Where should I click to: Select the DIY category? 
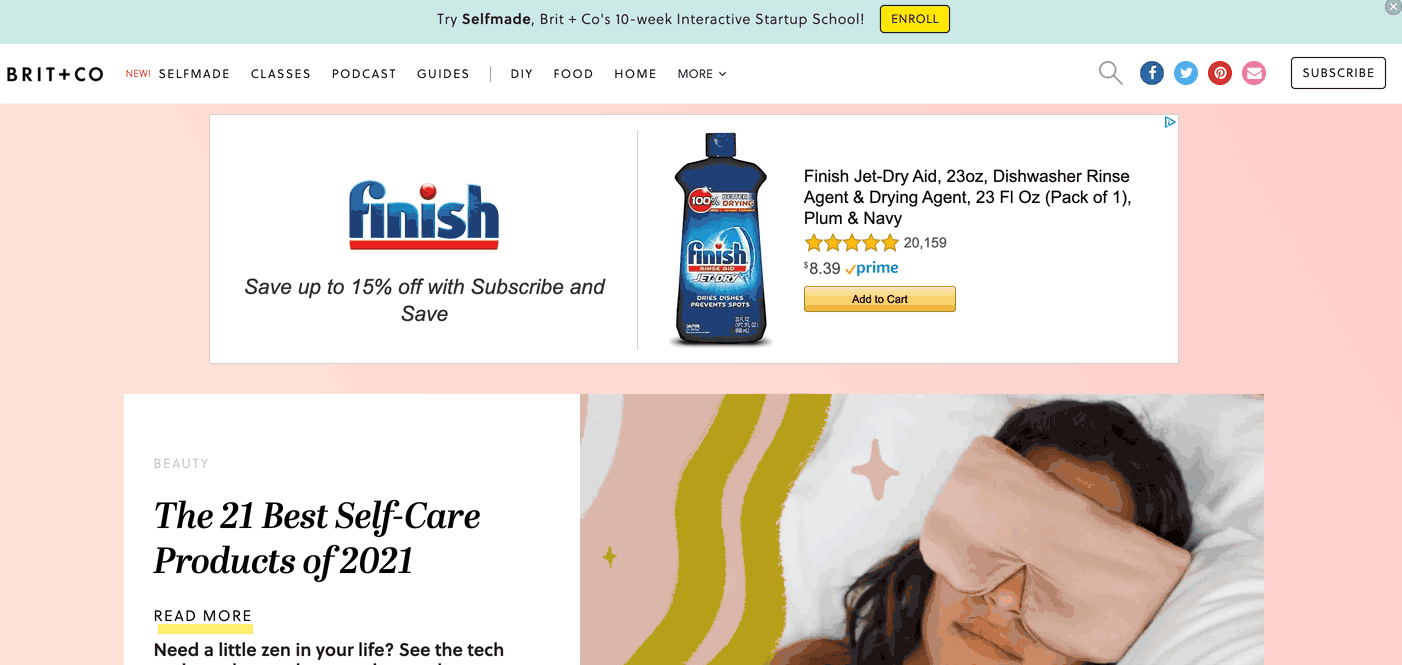click(522, 74)
